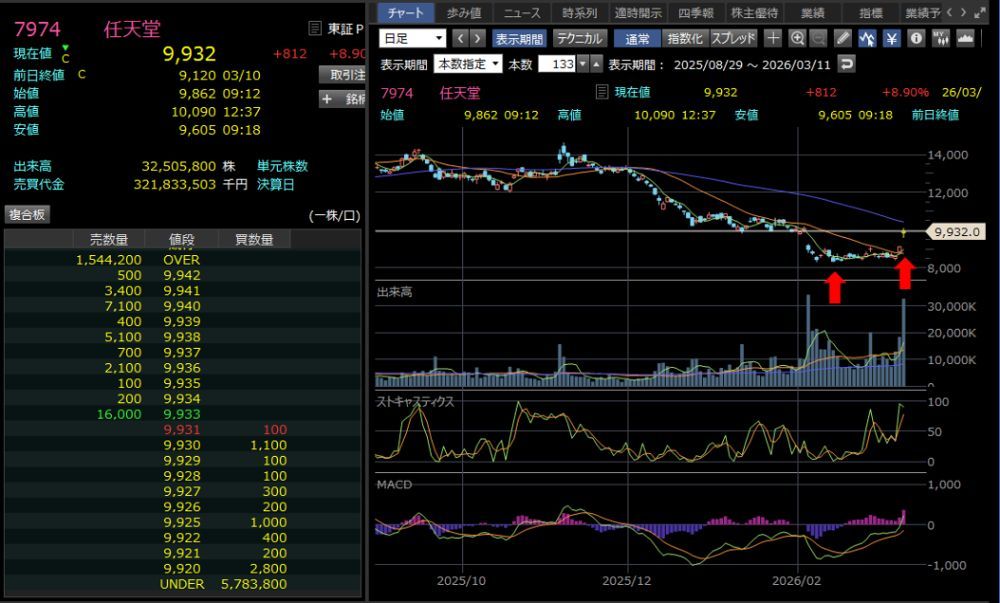Switch to the 歩み値 tab
This screenshot has height=603, width=1000.
click(x=464, y=13)
